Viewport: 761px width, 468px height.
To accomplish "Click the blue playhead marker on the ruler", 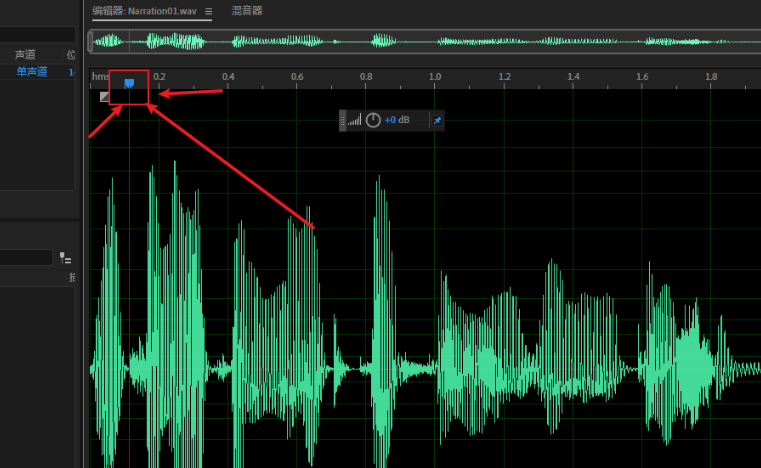I will [129, 84].
